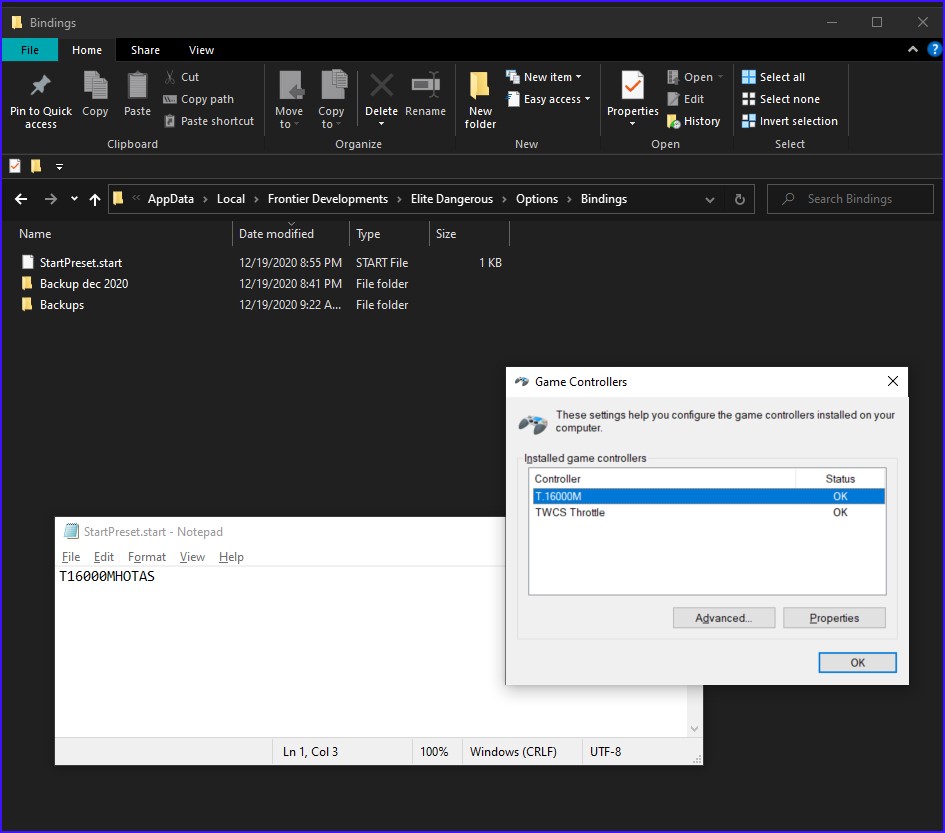Open Notepad's View menu
Viewport: 945px width, 833px height.
(192, 557)
